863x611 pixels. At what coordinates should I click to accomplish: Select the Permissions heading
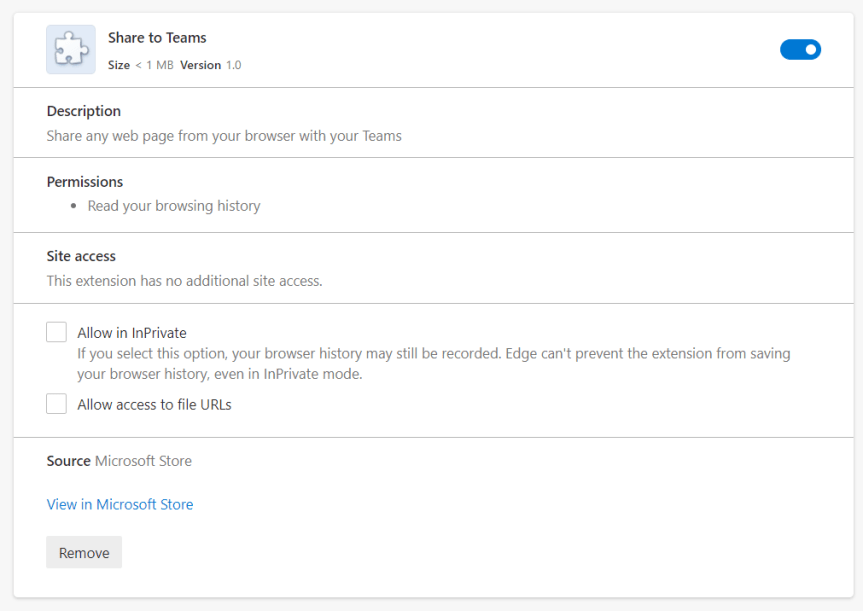tap(85, 182)
